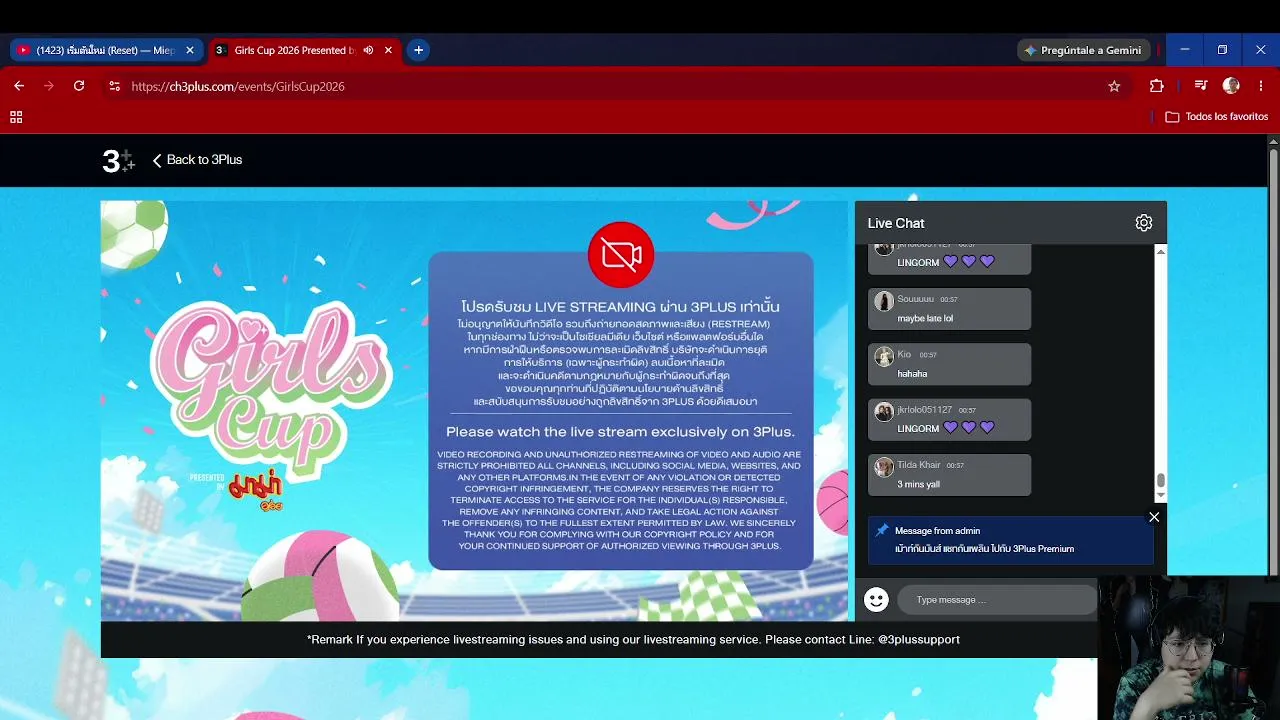The width and height of the screenshot is (1280, 720).
Task: Close the YouTube (1423) tab
Action: point(190,50)
